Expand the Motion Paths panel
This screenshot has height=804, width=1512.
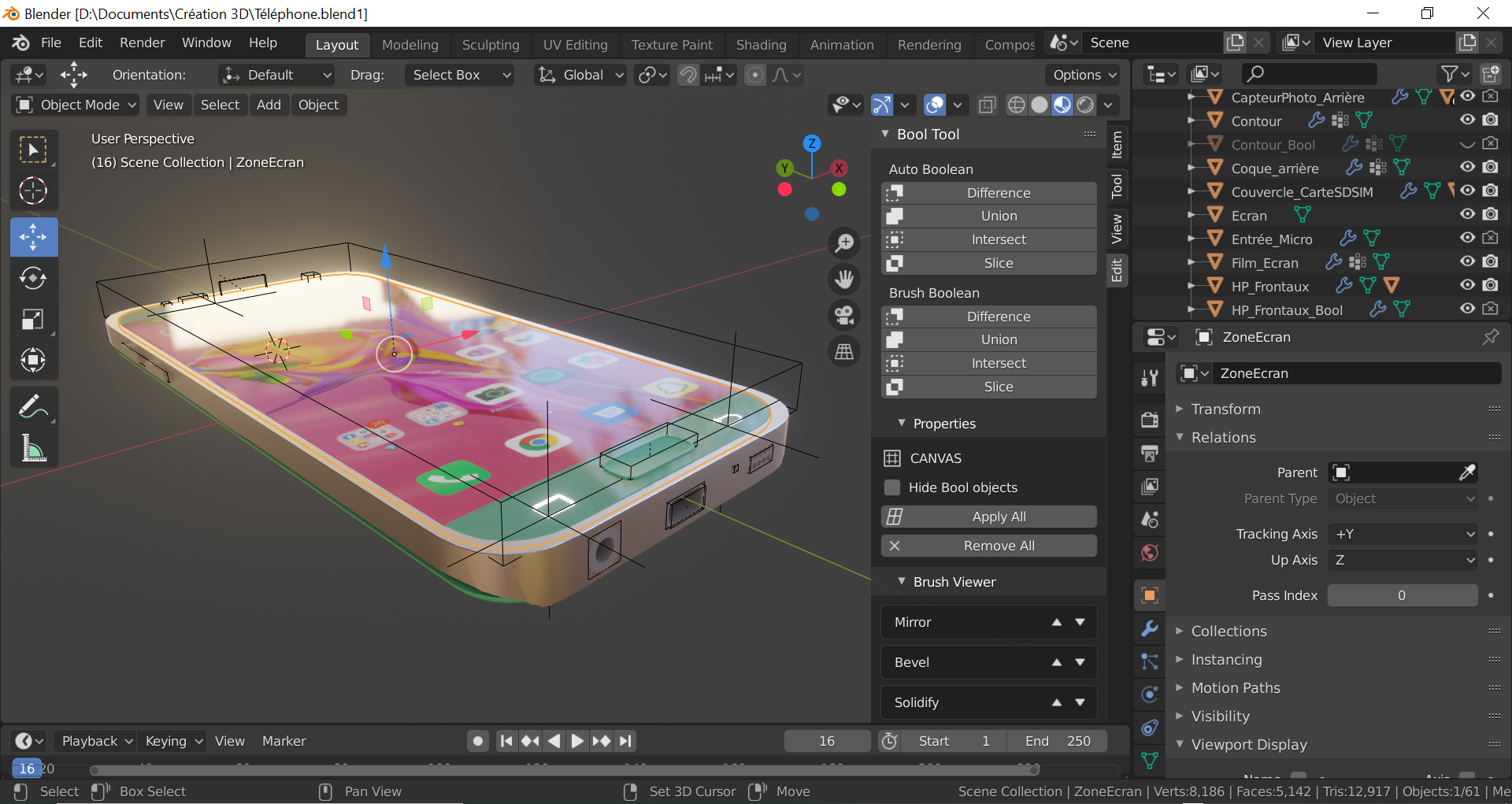point(1236,688)
